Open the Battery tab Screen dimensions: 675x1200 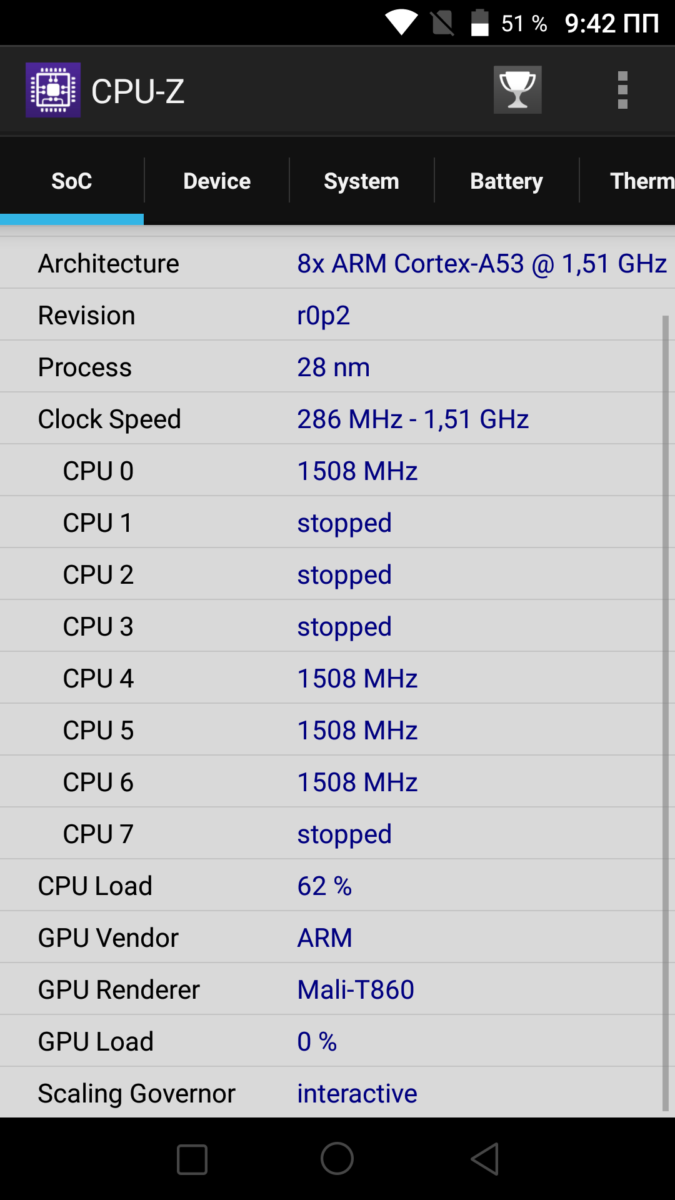[x=506, y=181]
